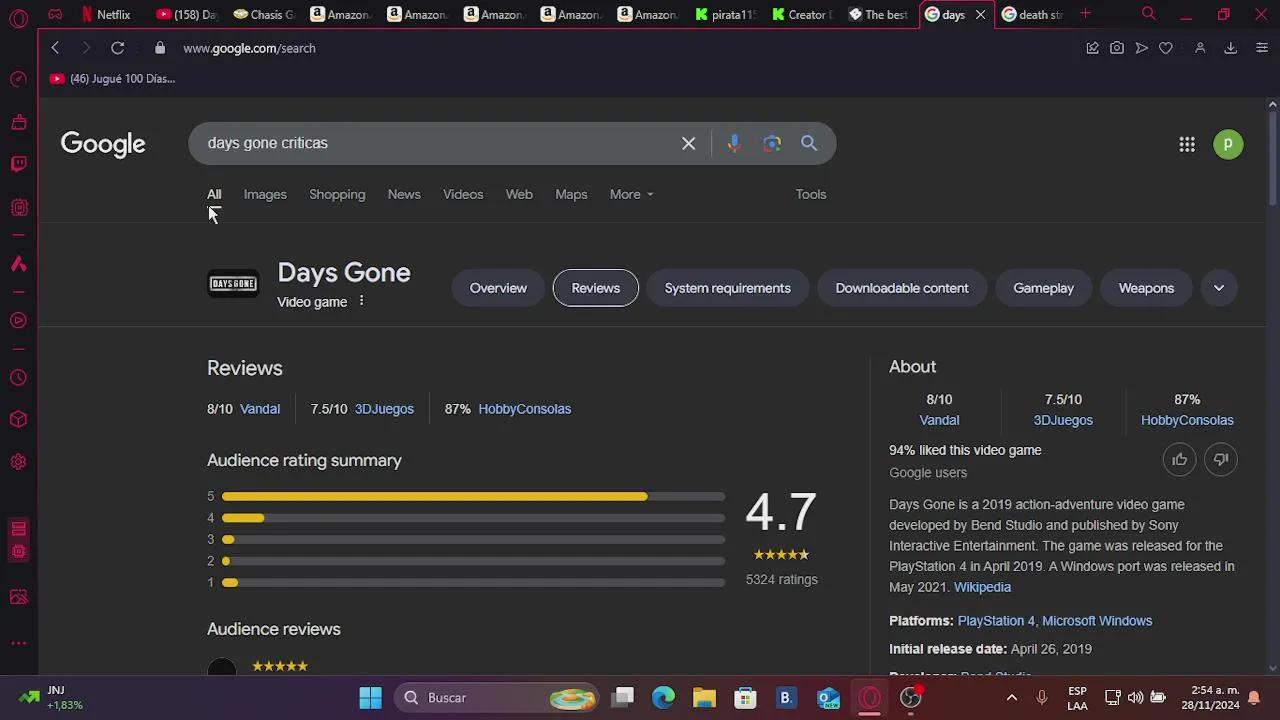Open Microsoft Edge from the taskbar

[x=664, y=698]
